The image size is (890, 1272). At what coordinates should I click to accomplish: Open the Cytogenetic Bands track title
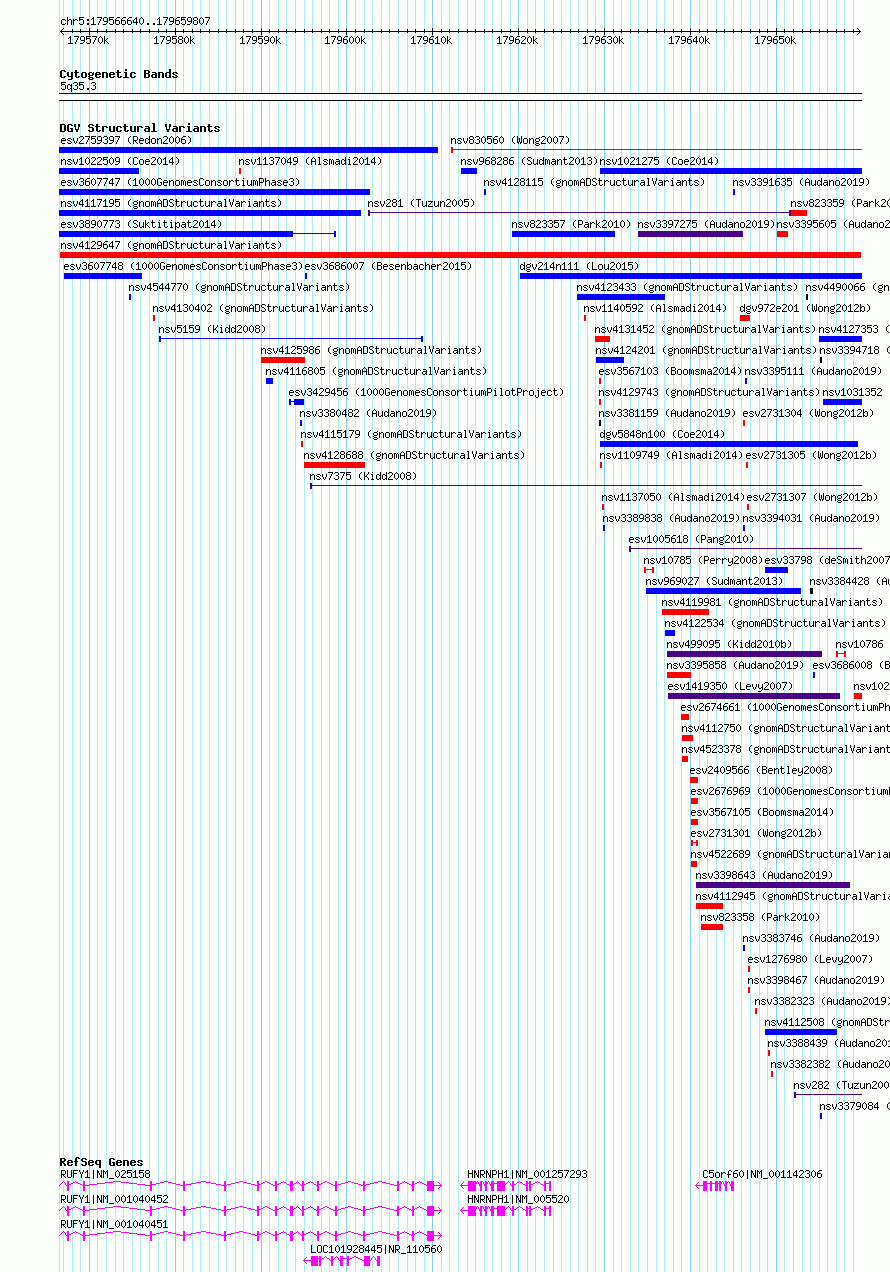[x=119, y=74]
